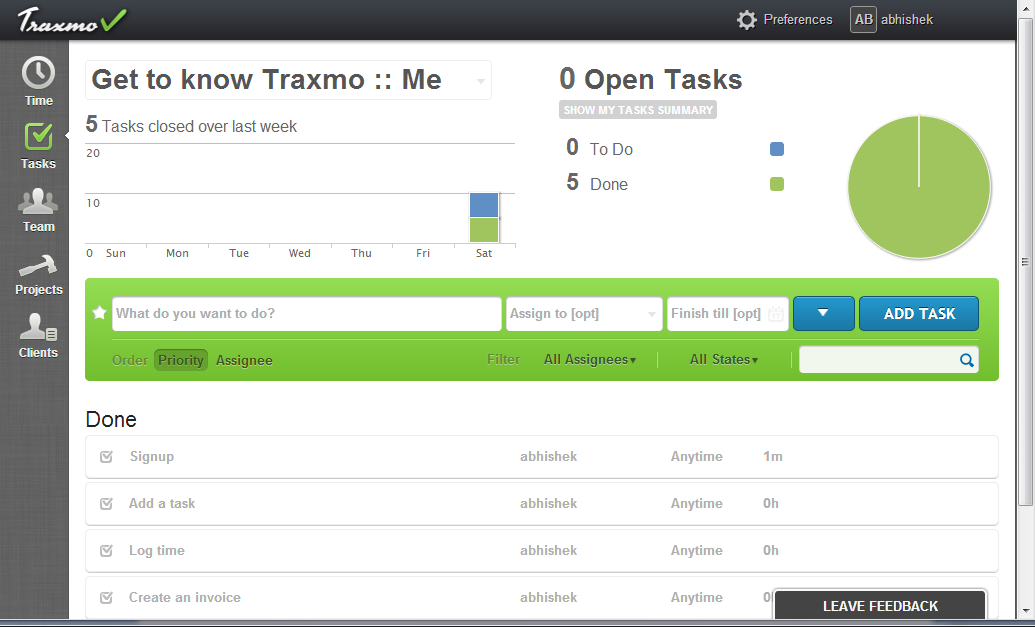The width and height of the screenshot is (1035, 627).
Task: Click the Add a task title
Action: (162, 504)
